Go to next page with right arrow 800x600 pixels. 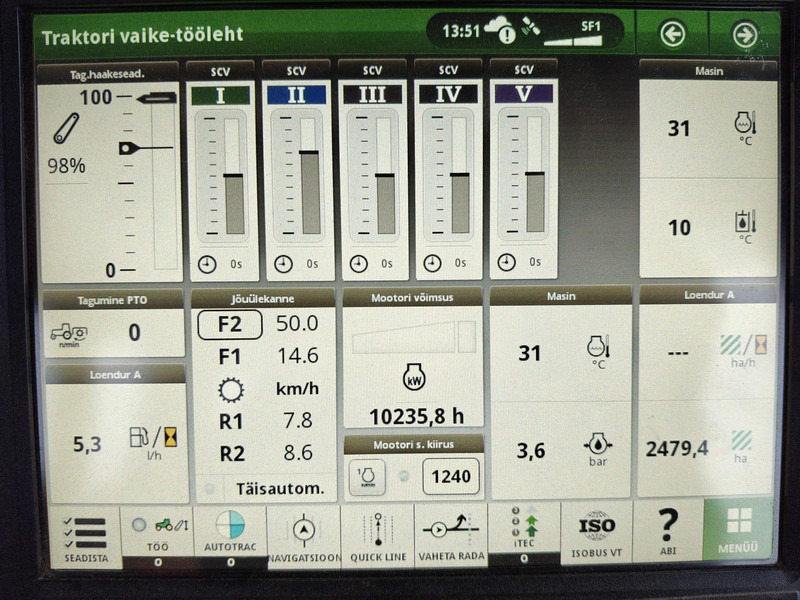click(744, 35)
